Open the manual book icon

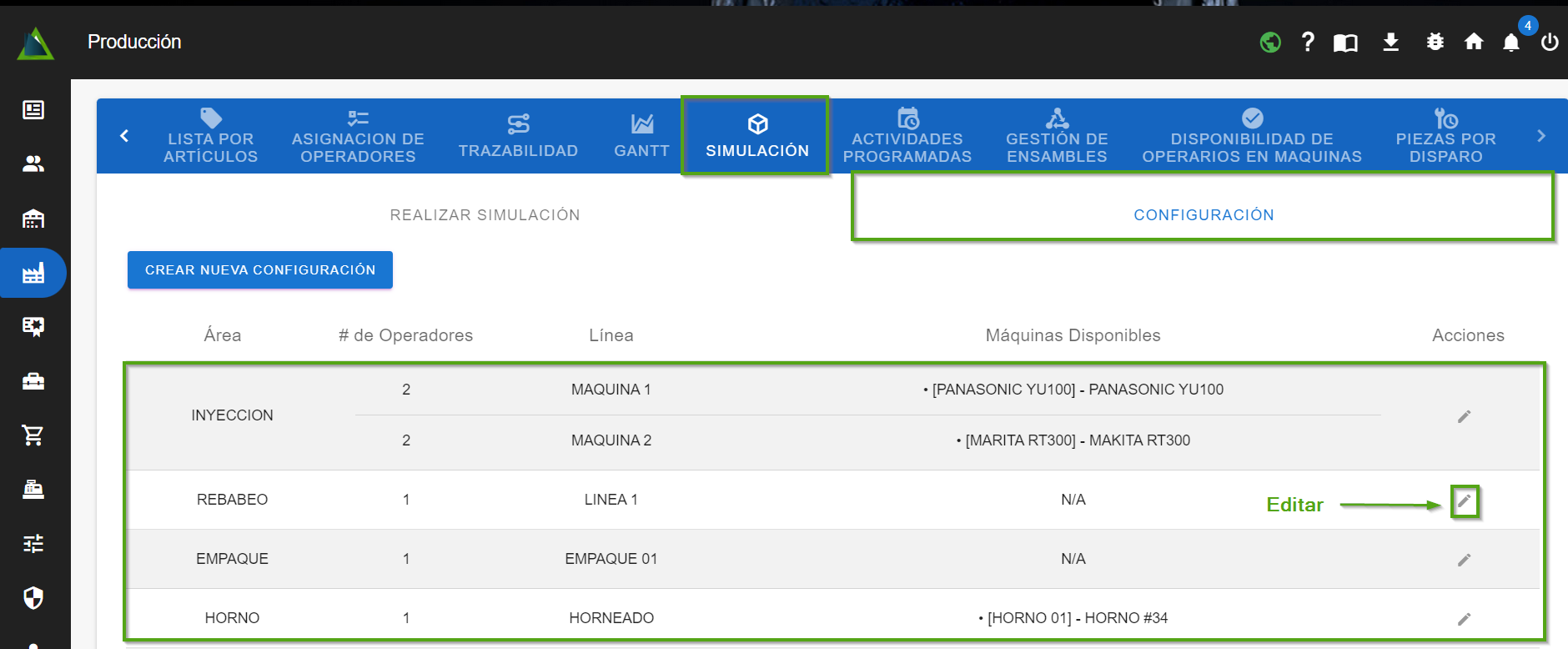pos(1345,43)
